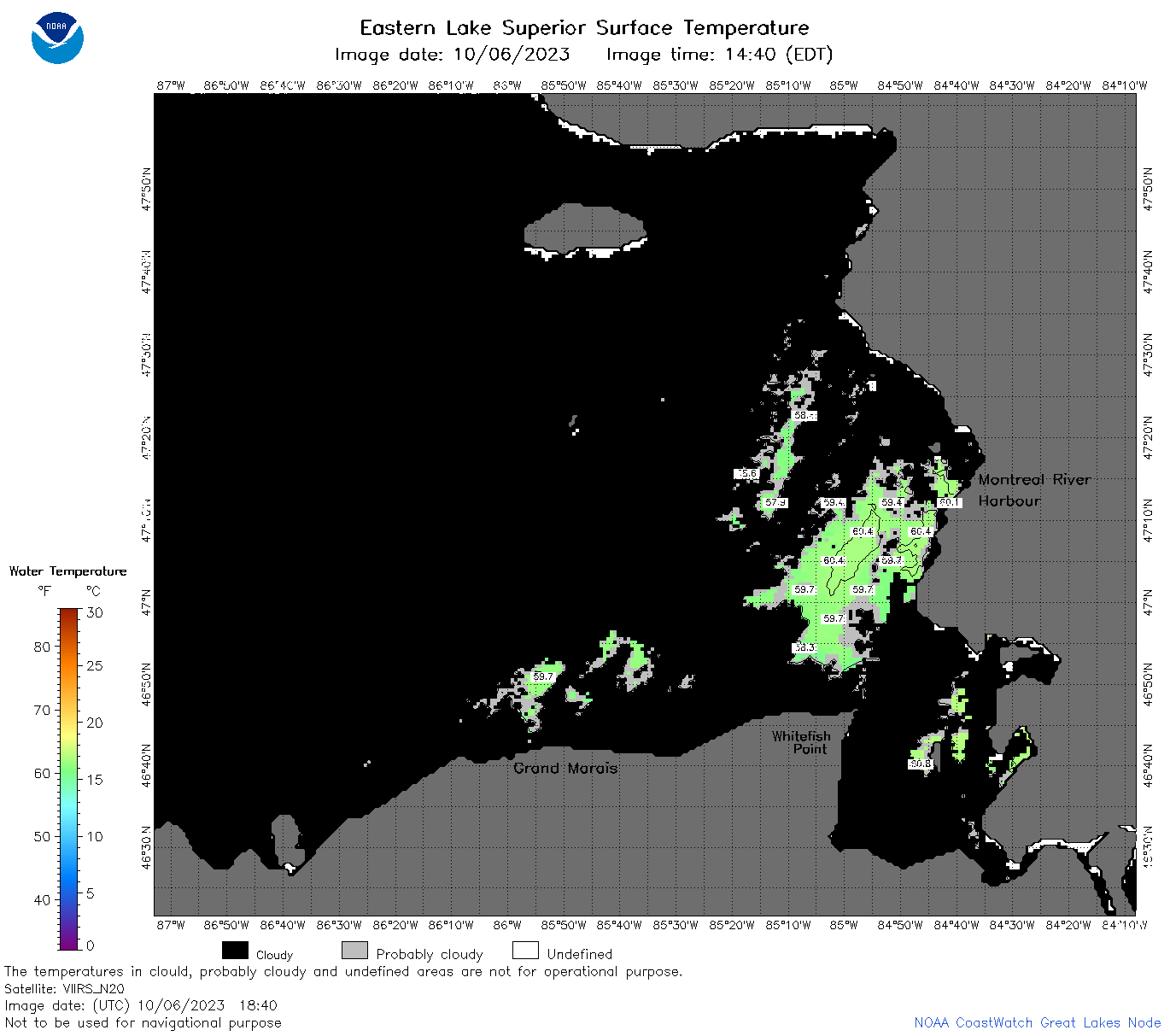
Task: Click the Eastern Lake Superior Surface Temperature title
Action: pyautogui.click(x=584, y=28)
